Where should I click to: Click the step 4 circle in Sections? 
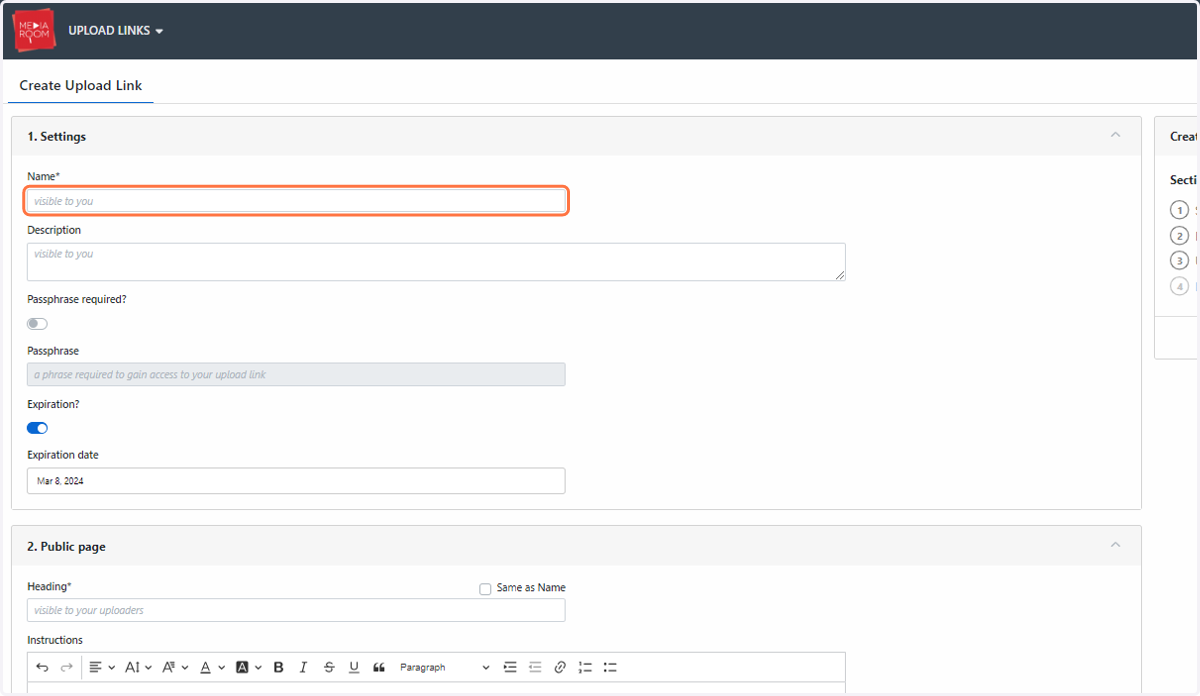(1180, 287)
